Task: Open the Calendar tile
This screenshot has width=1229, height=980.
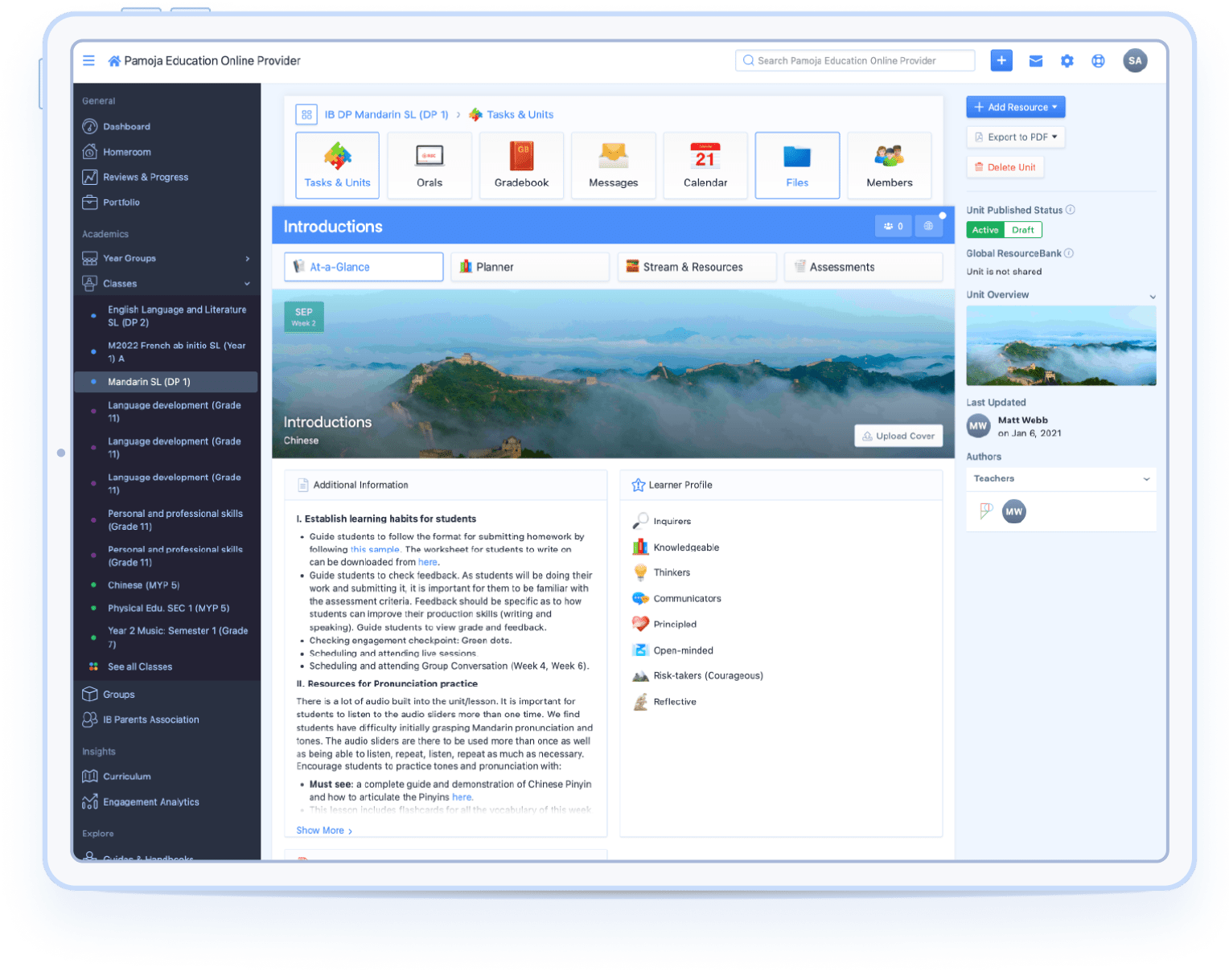Action: [705, 165]
